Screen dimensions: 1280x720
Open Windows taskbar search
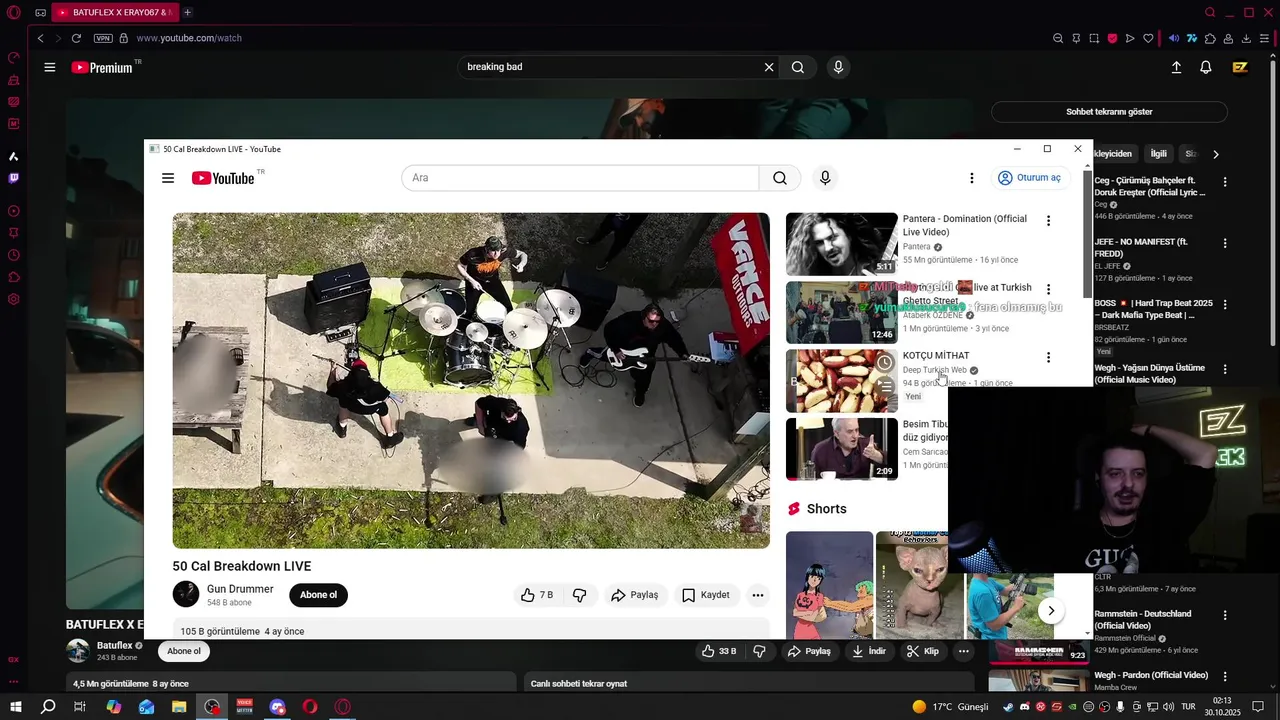tap(48, 706)
